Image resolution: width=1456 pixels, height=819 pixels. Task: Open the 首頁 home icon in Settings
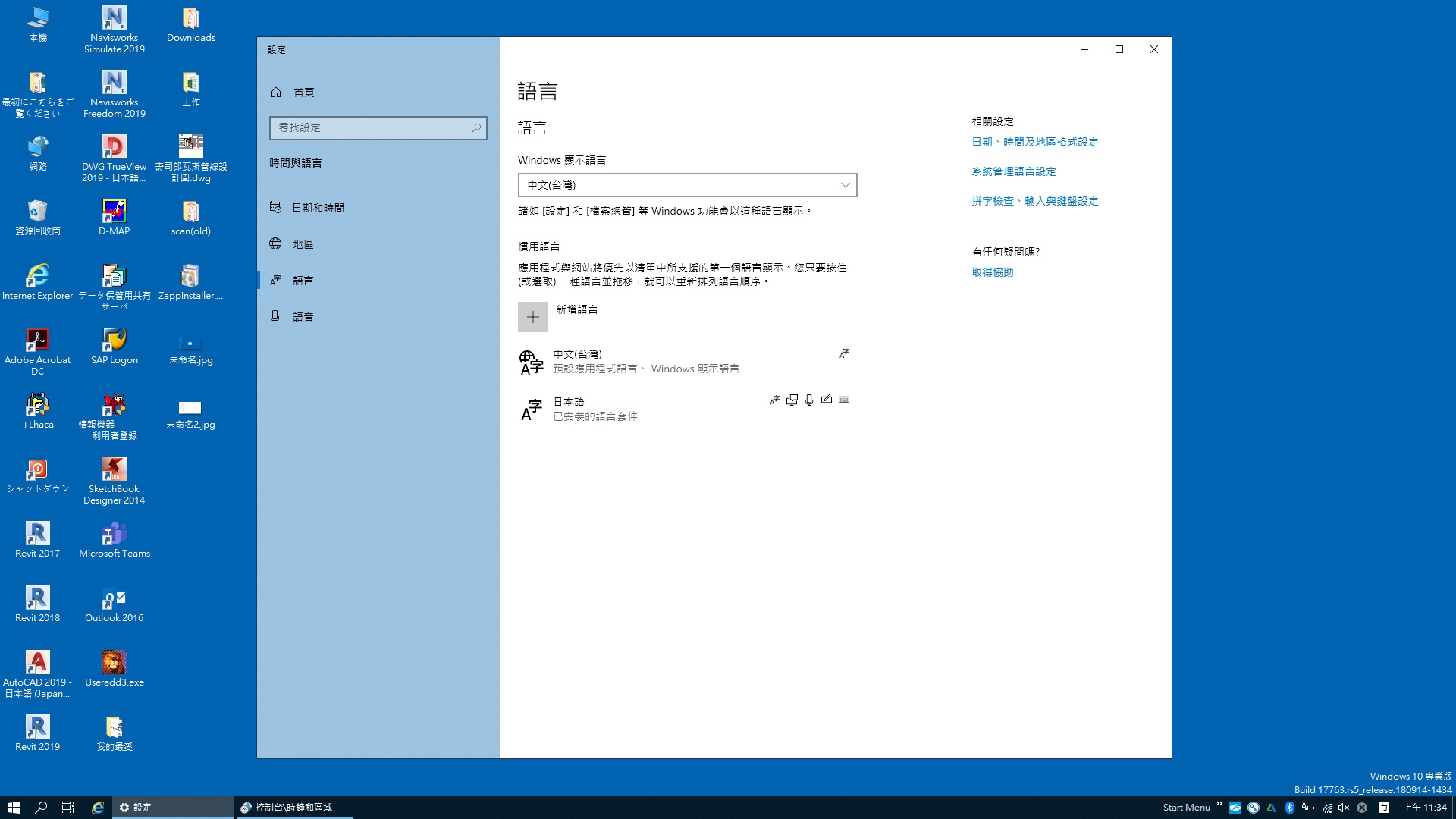click(x=276, y=93)
